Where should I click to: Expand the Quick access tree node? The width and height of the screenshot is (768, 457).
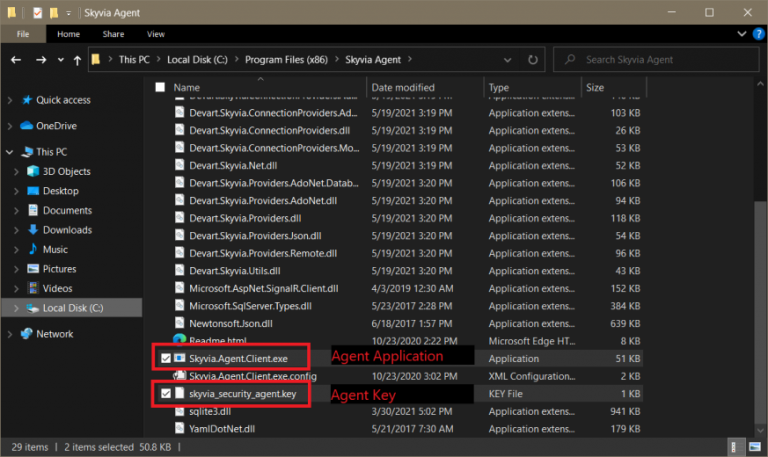click(9, 100)
